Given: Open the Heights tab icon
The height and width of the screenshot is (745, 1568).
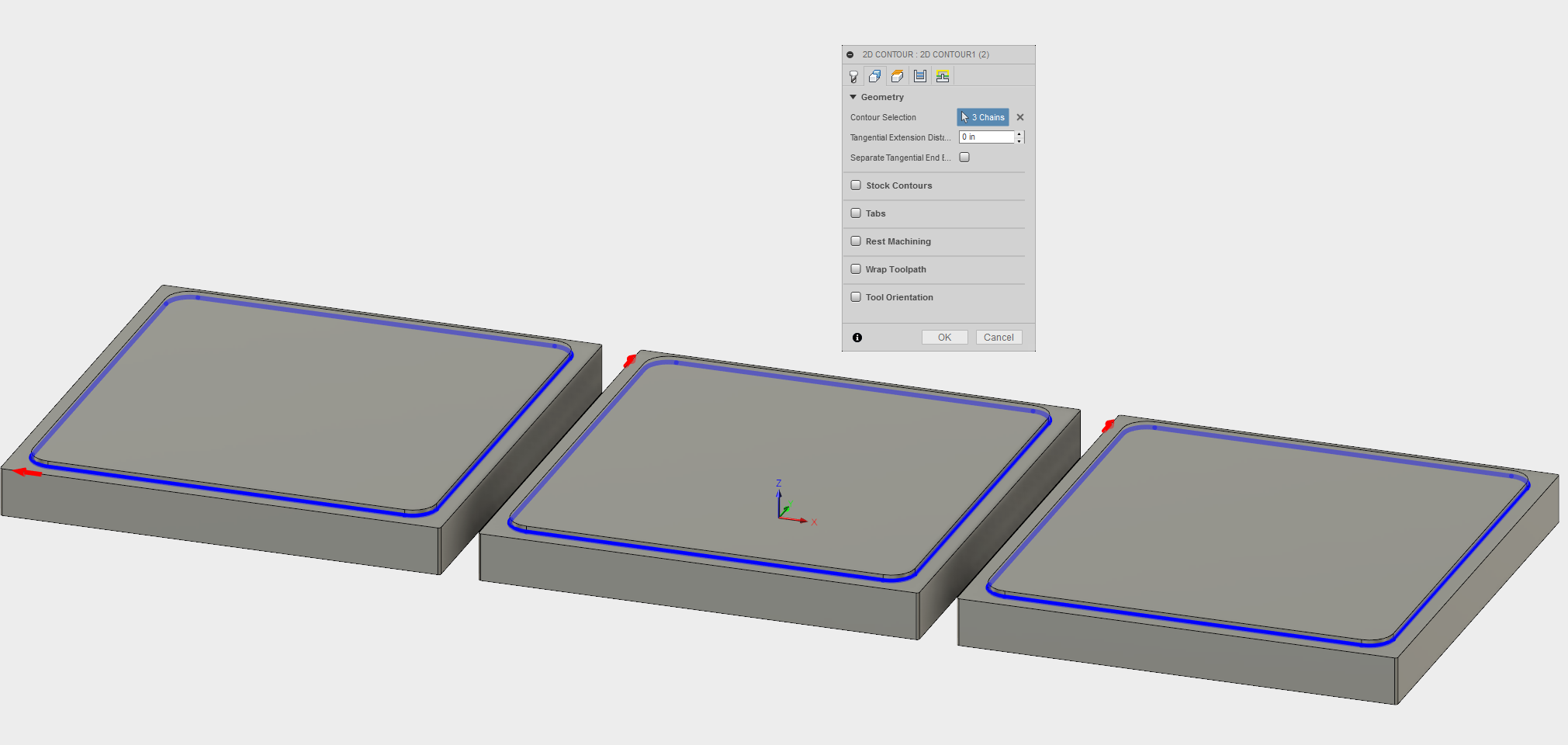Looking at the screenshot, I should (898, 76).
